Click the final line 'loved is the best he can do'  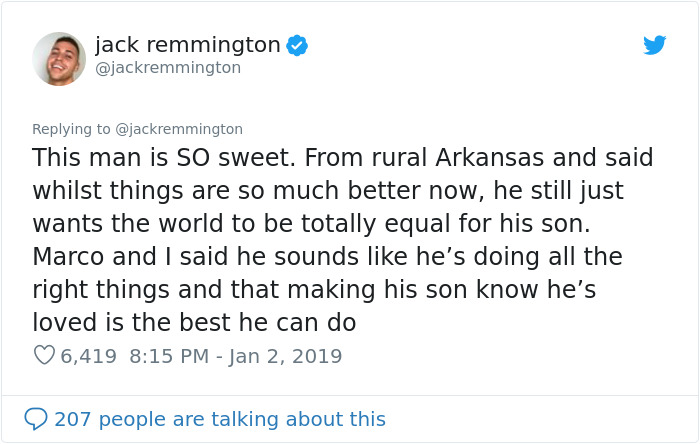coord(194,323)
